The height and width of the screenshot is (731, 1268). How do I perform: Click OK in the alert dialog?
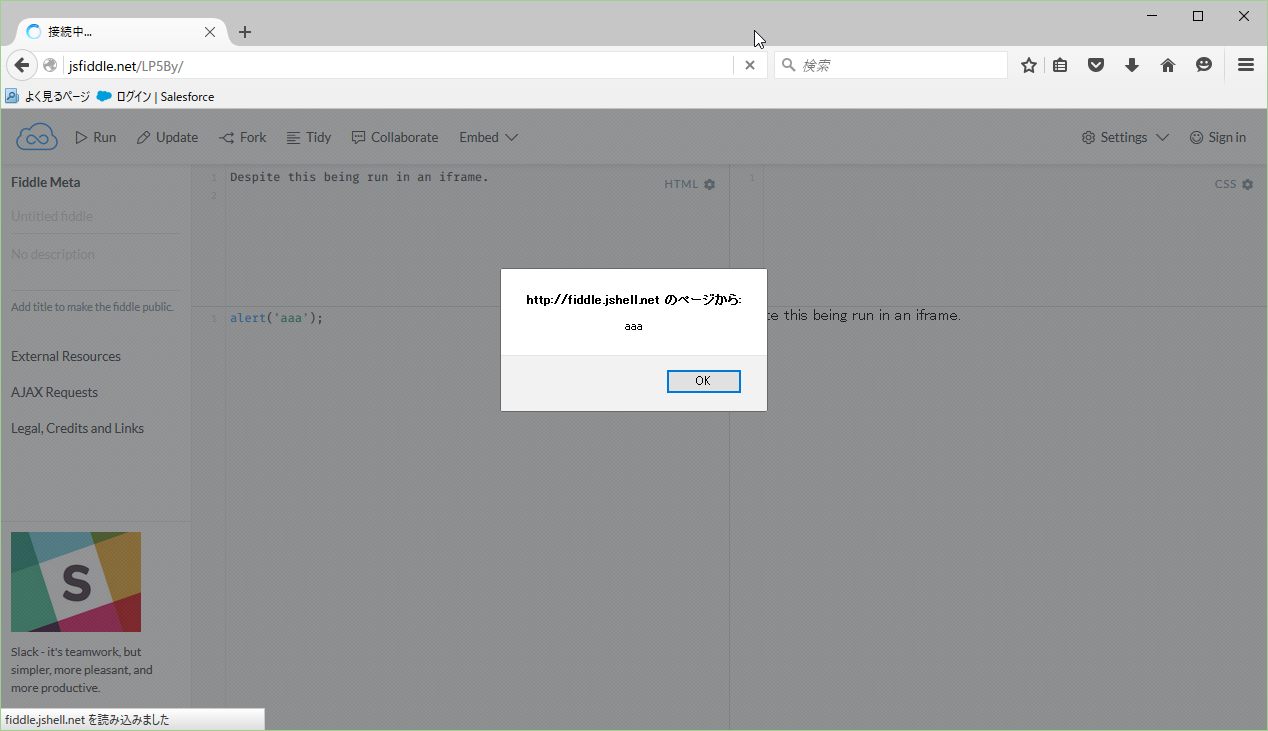coord(703,381)
